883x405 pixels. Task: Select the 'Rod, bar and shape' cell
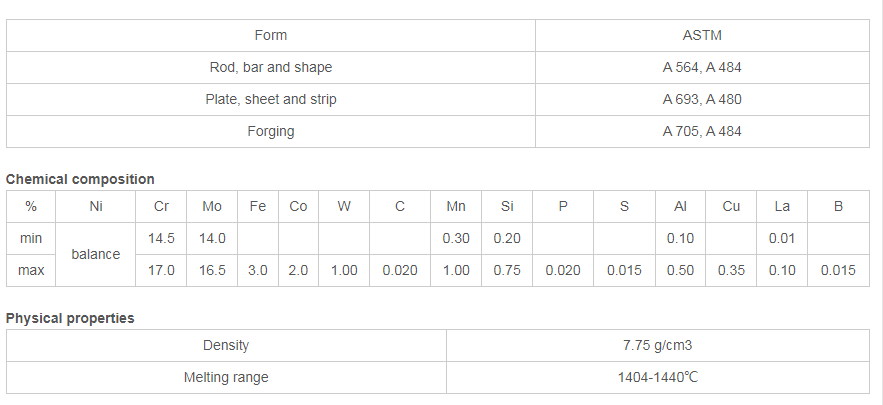point(271,68)
